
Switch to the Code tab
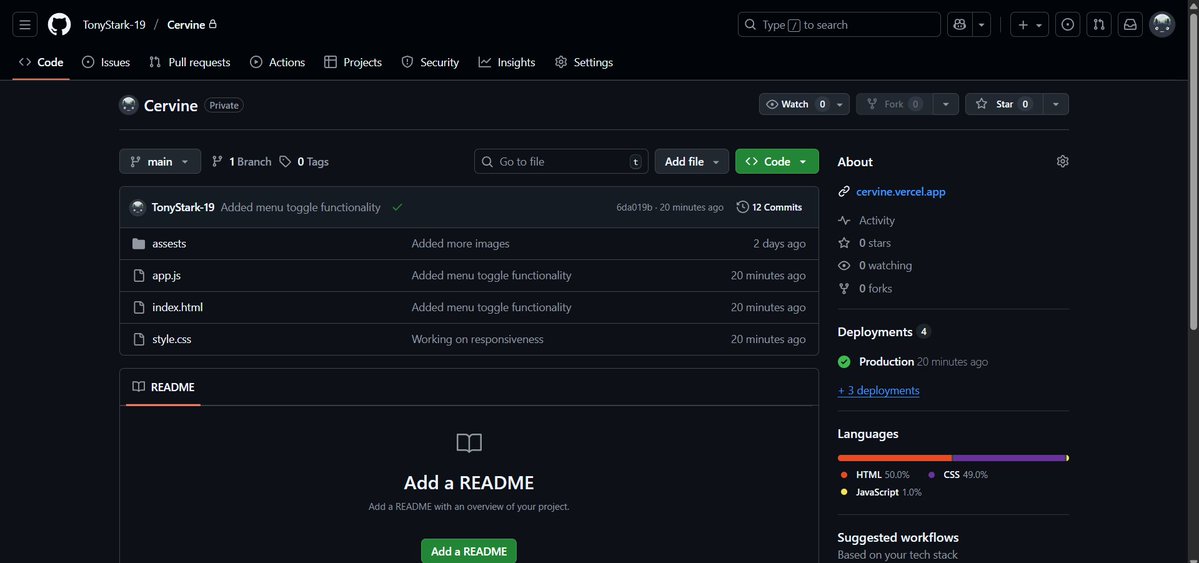click(x=41, y=62)
